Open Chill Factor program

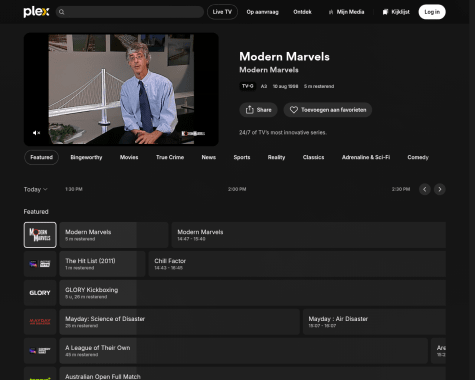pyautogui.click(x=297, y=264)
